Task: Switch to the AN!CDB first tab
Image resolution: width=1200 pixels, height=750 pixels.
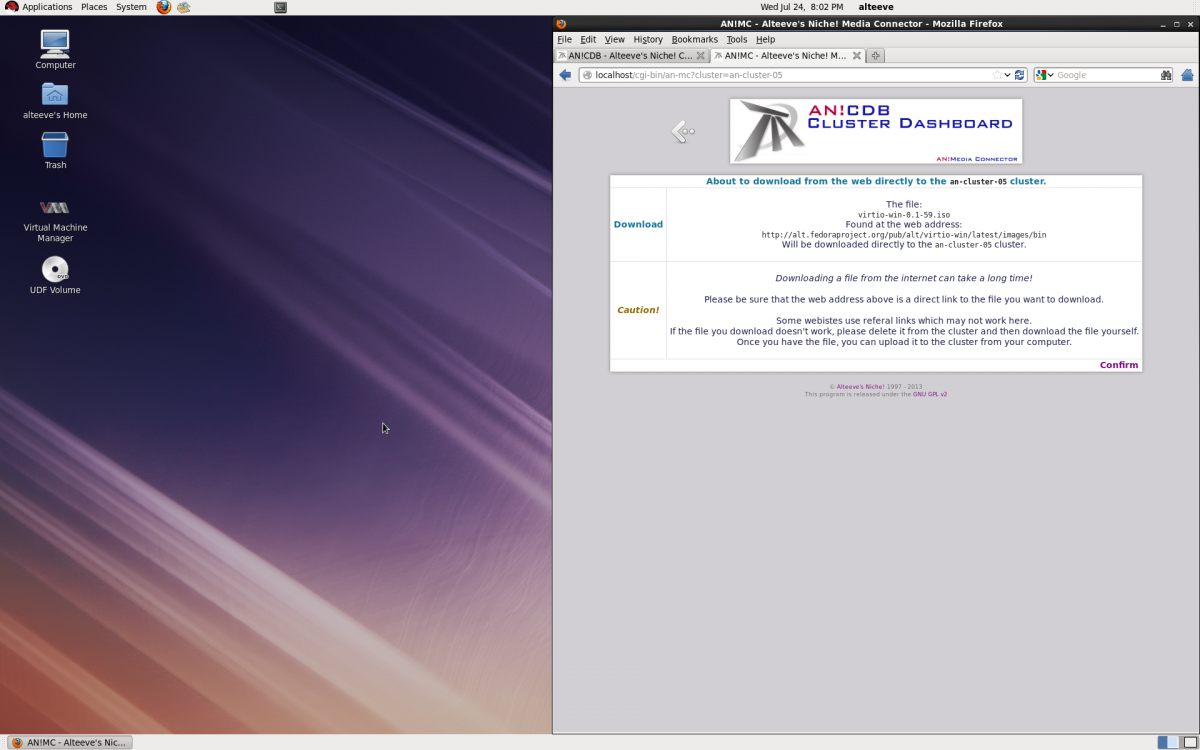Action: (630, 56)
